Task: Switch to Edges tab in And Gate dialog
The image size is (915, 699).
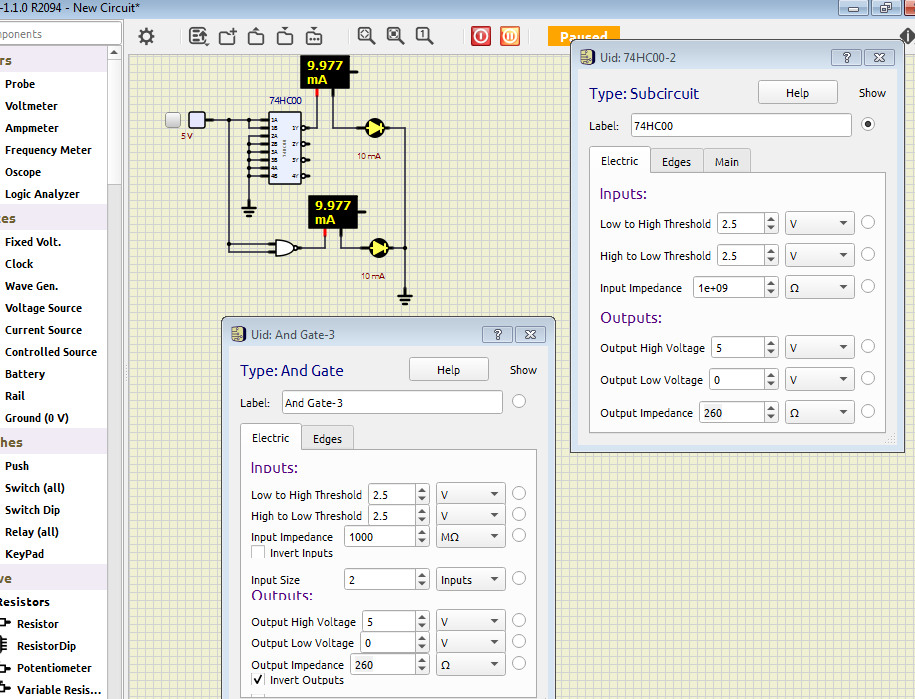Action: [x=327, y=439]
